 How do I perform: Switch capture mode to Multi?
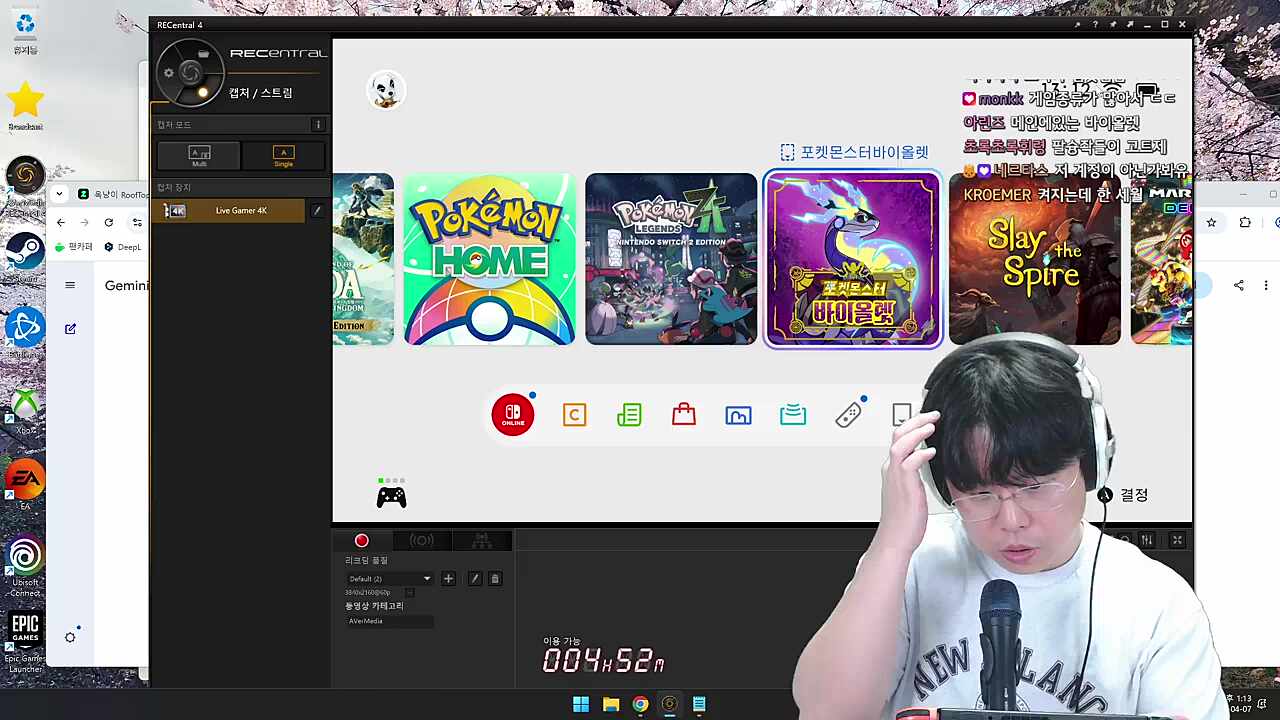pyautogui.click(x=199, y=155)
